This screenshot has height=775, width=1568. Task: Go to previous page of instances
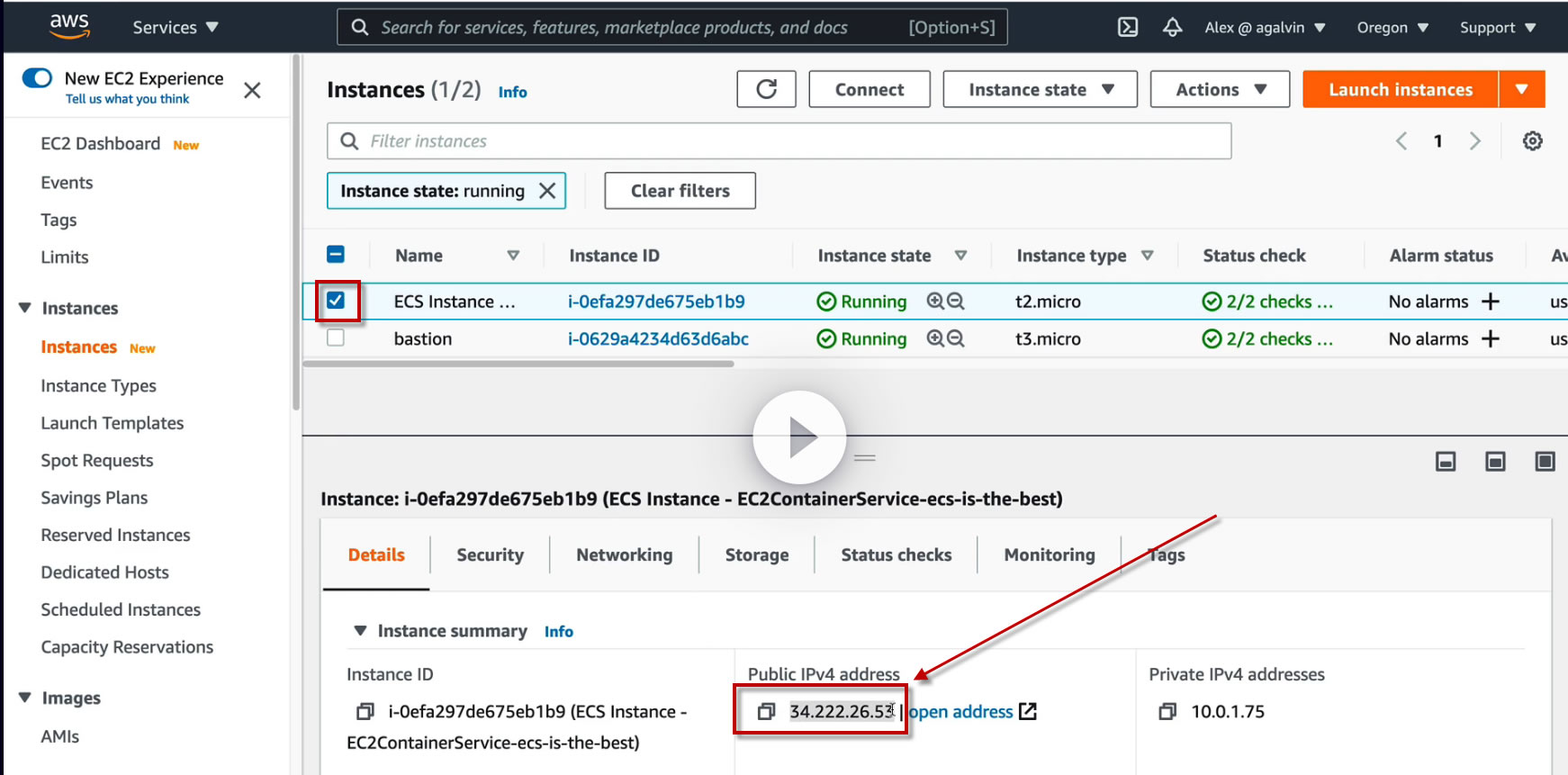(x=1401, y=141)
